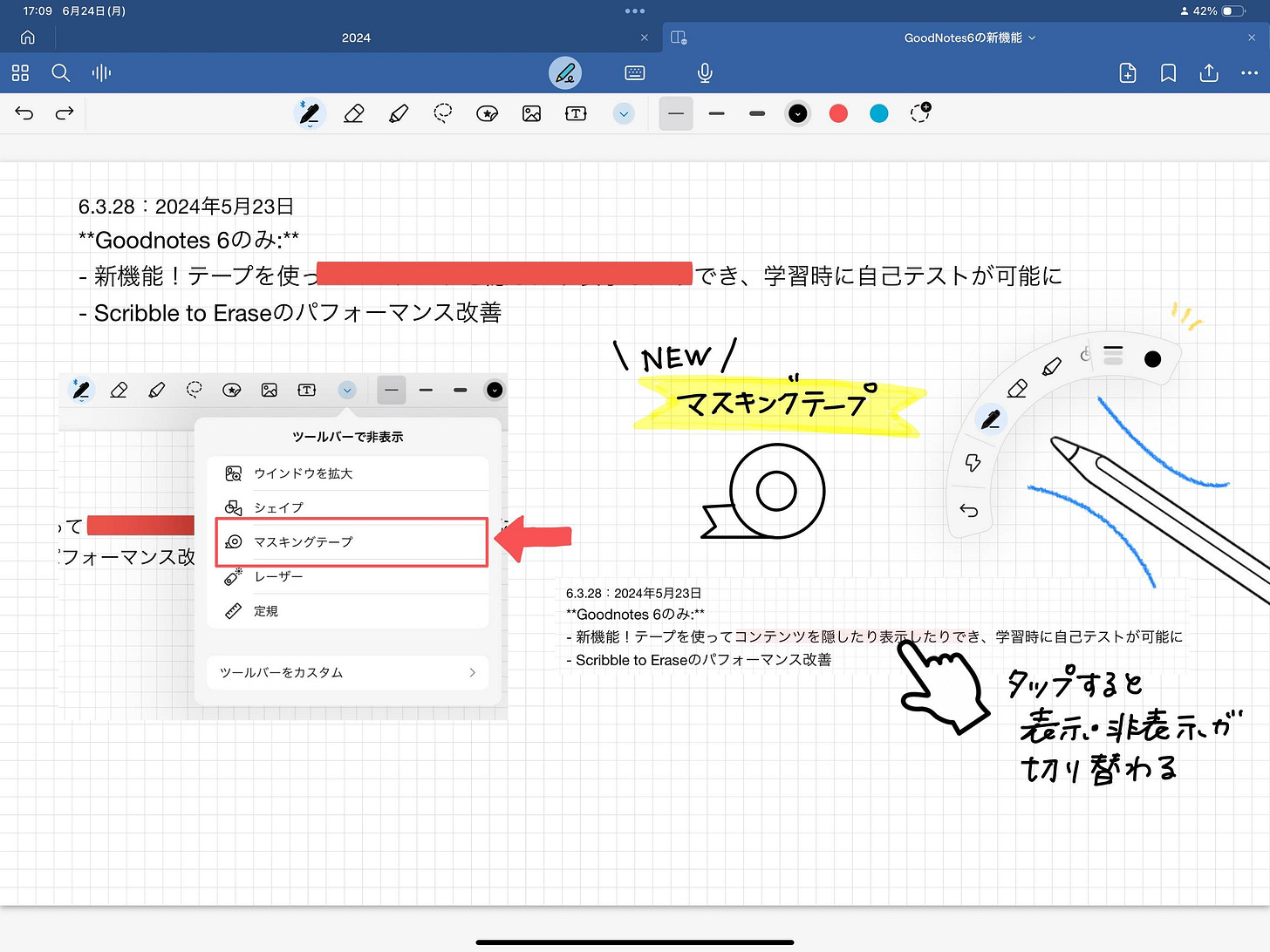Image resolution: width=1270 pixels, height=952 pixels.
Task: Choose the medium stroke width in main toolbar
Action: coord(717,113)
